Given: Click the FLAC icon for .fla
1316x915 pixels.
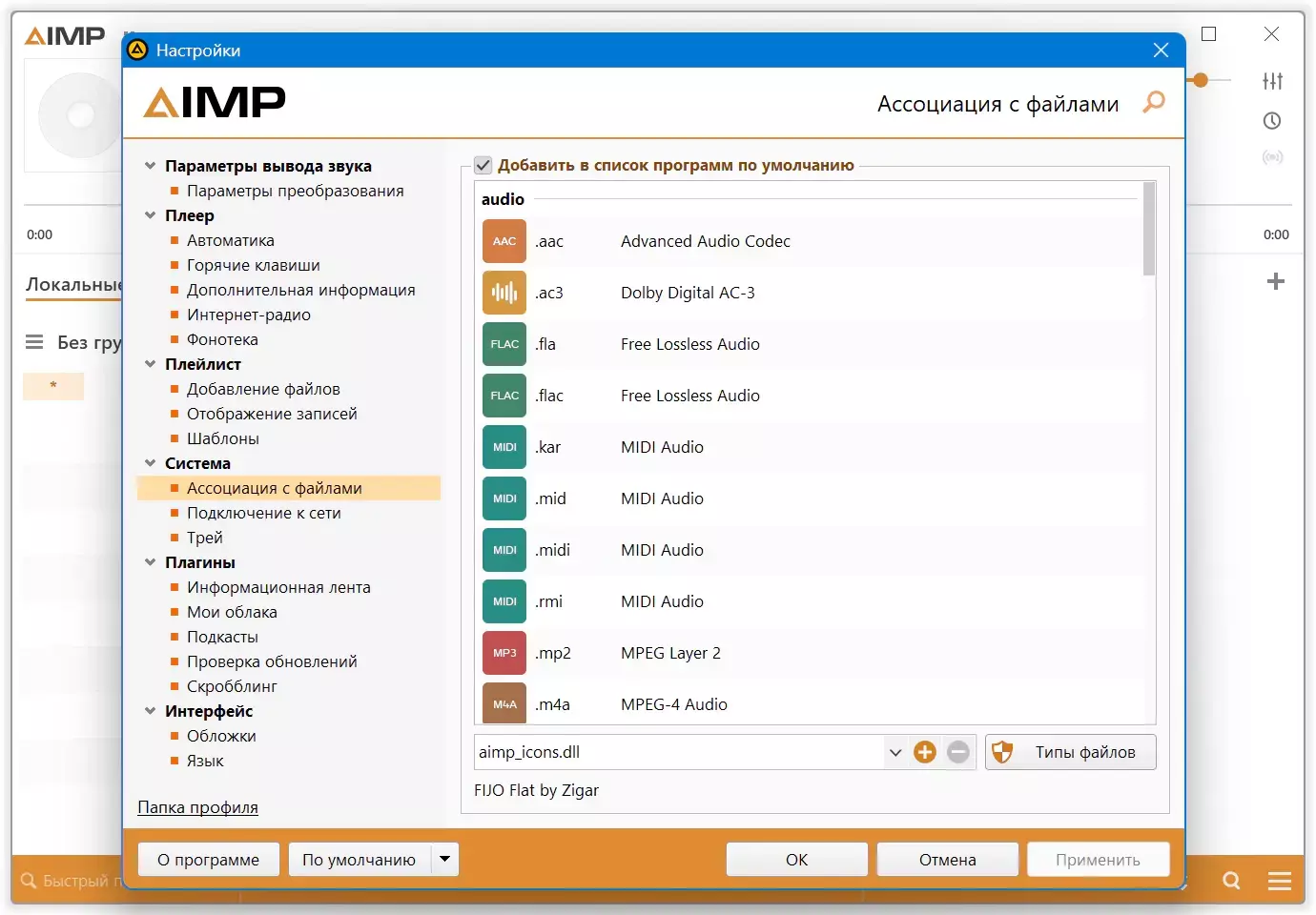Looking at the screenshot, I should [x=504, y=344].
